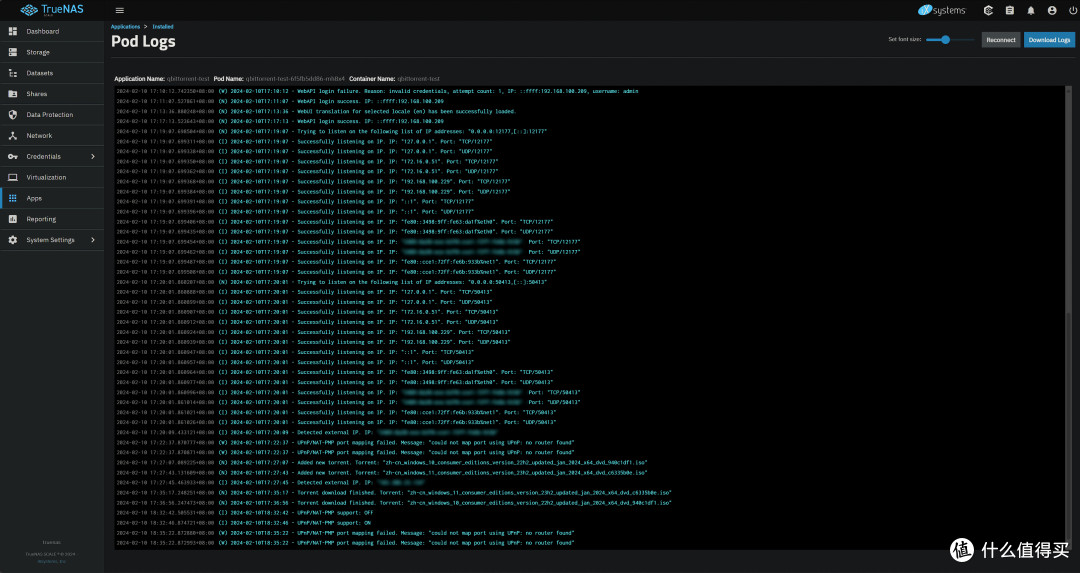
Task: Open Data Protection shield icon
Action: [12, 115]
